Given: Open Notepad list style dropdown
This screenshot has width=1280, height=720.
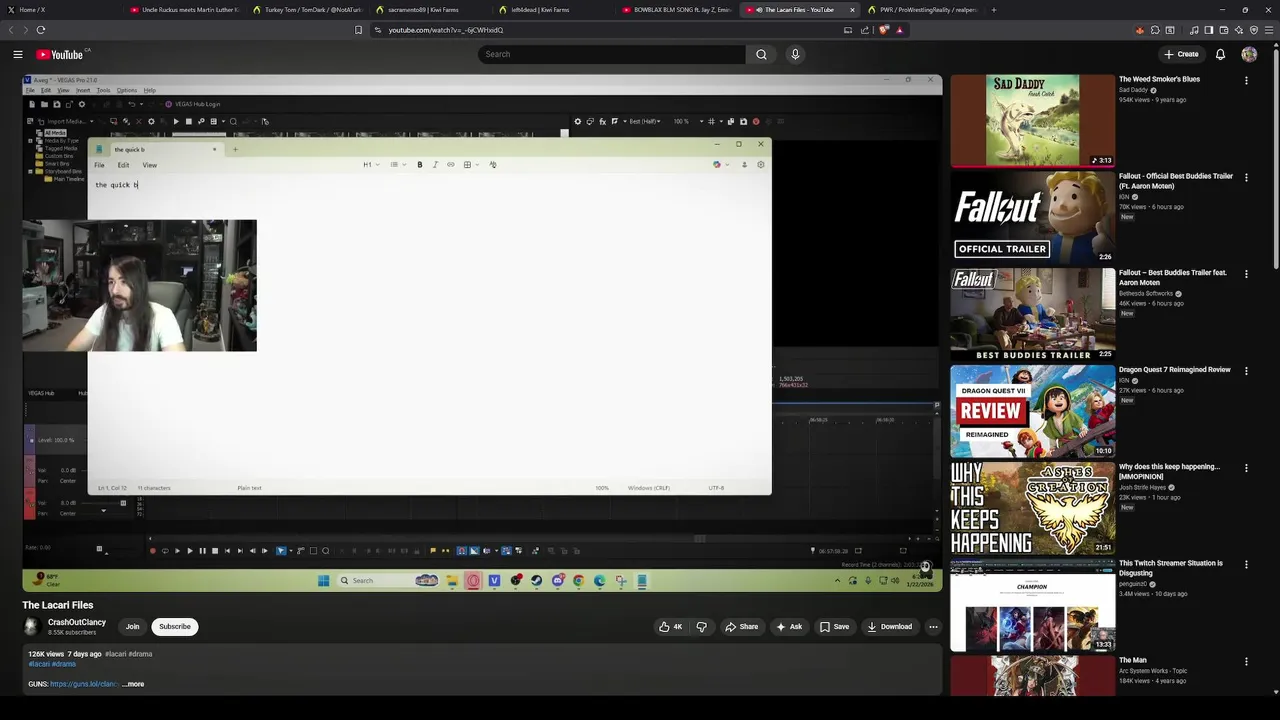Looking at the screenshot, I should pyautogui.click(x=396, y=165).
